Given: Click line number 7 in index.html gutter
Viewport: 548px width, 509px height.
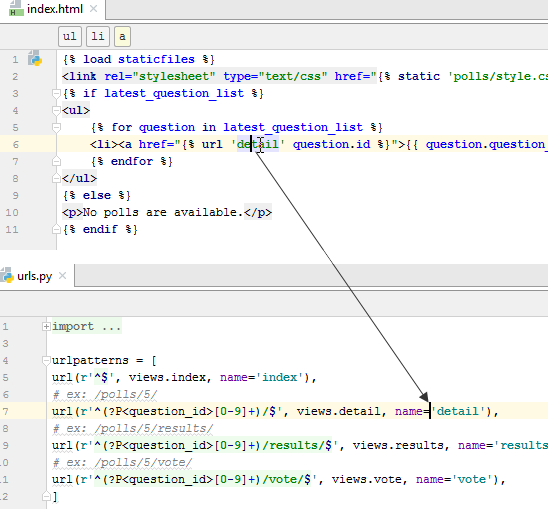Looking at the screenshot, I should point(15,162).
